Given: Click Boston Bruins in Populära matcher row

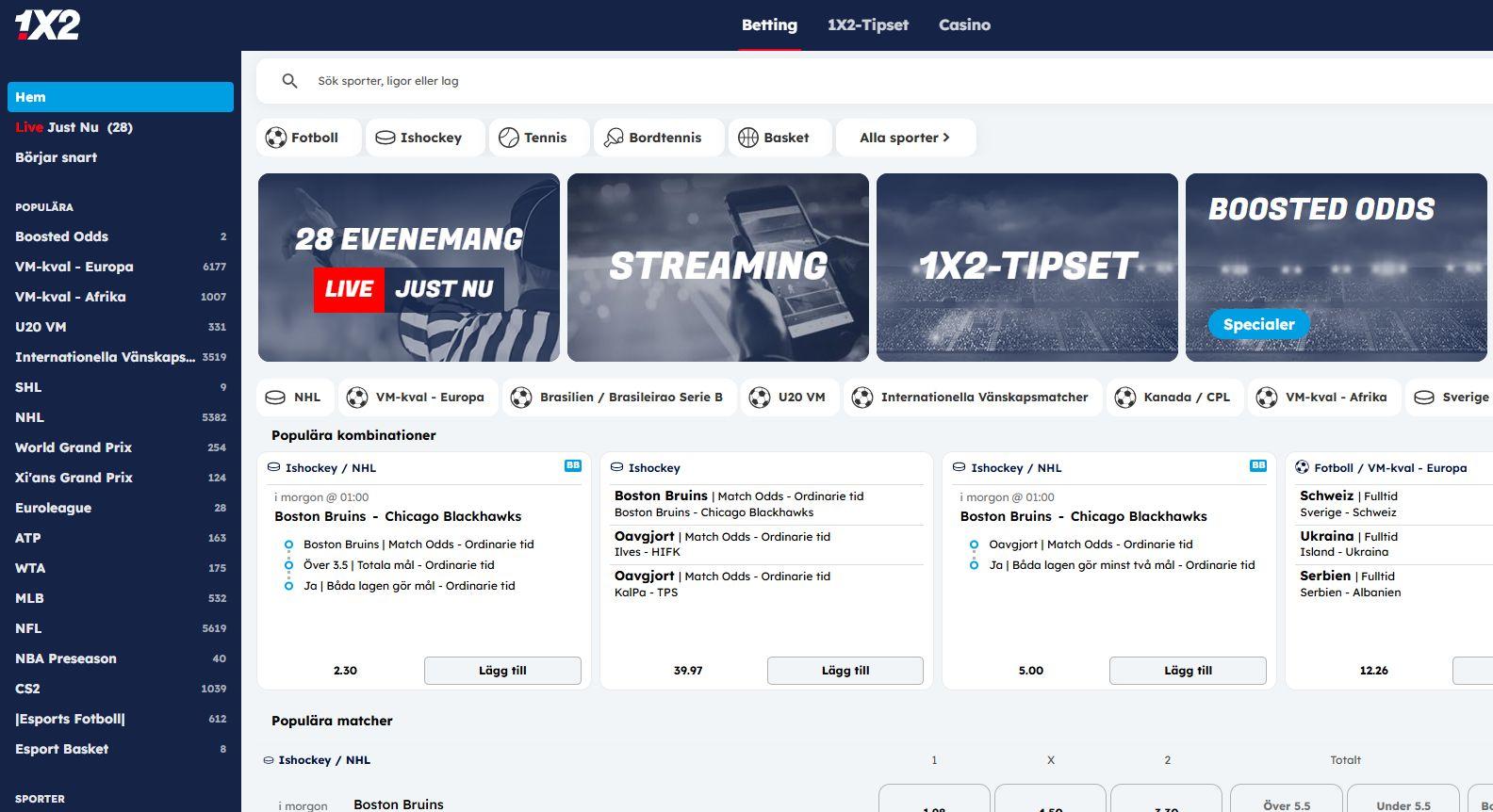Looking at the screenshot, I should [x=399, y=804].
